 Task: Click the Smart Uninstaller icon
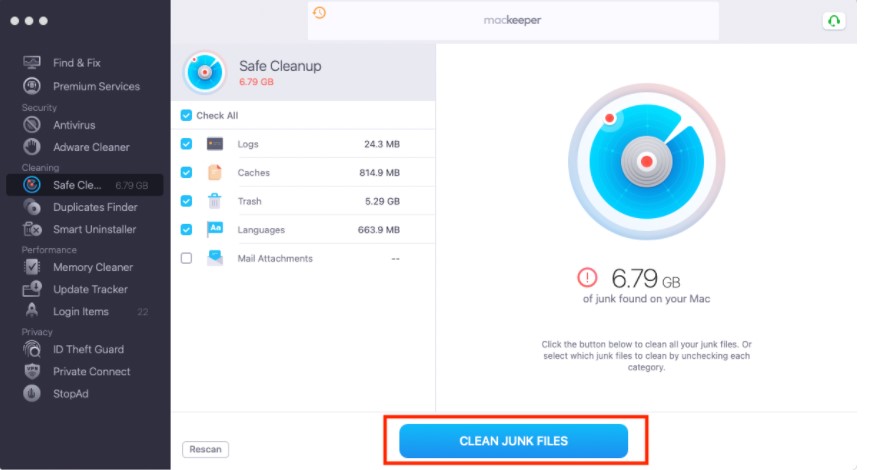[x=32, y=229]
